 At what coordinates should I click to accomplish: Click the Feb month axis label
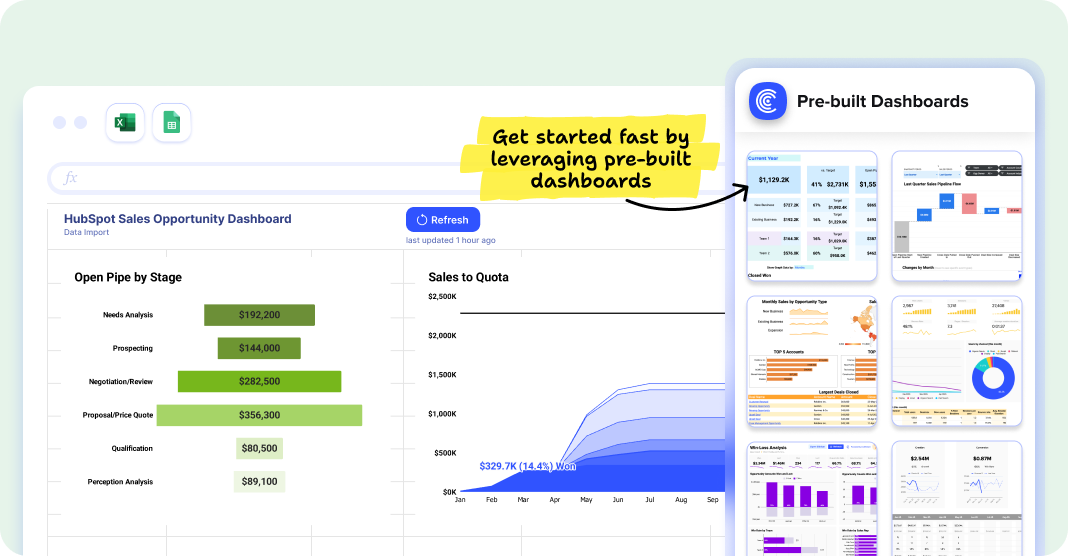[492, 499]
